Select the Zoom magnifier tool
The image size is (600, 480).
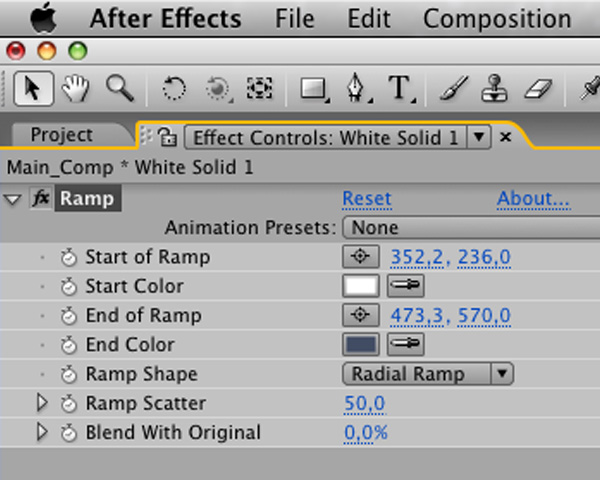120,89
